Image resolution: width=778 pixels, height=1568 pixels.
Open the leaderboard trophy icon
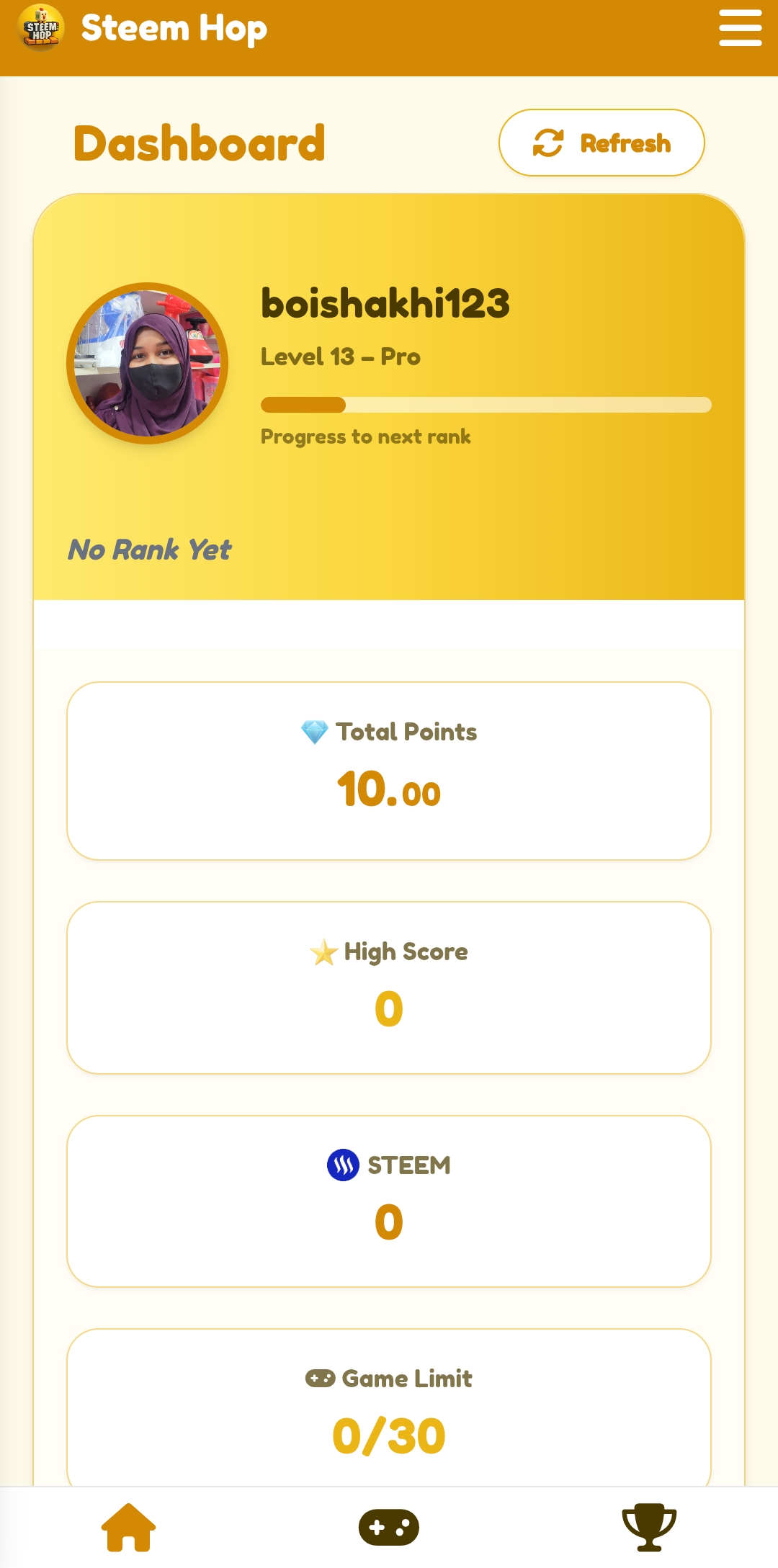(x=649, y=1527)
